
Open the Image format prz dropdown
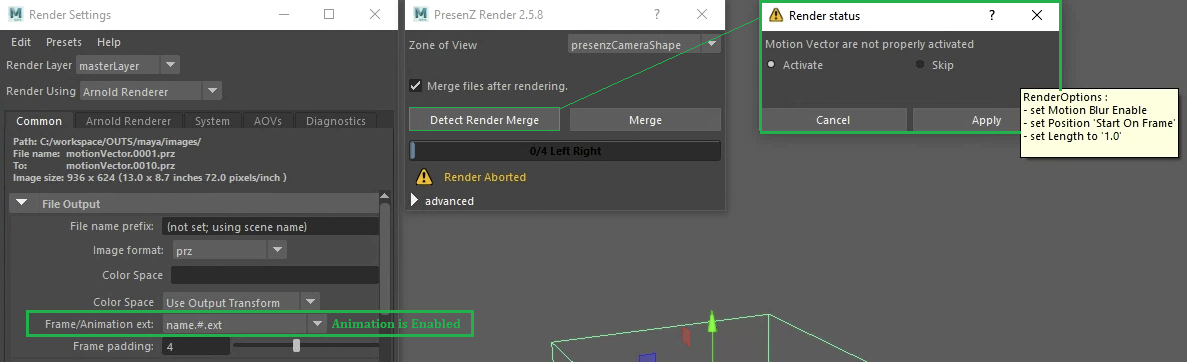pyautogui.click(x=229, y=250)
